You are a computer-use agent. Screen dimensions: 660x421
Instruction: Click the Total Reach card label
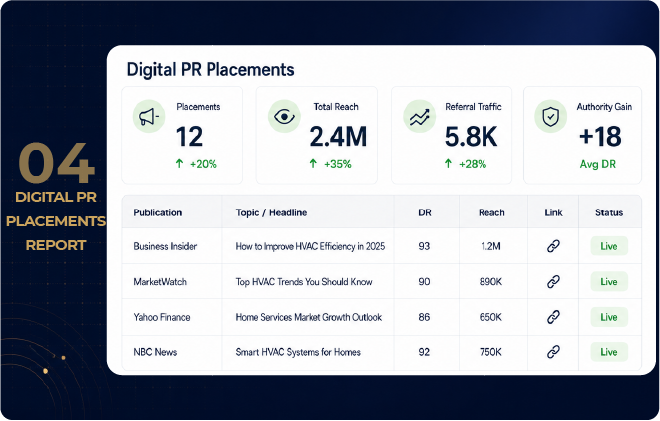(336, 107)
